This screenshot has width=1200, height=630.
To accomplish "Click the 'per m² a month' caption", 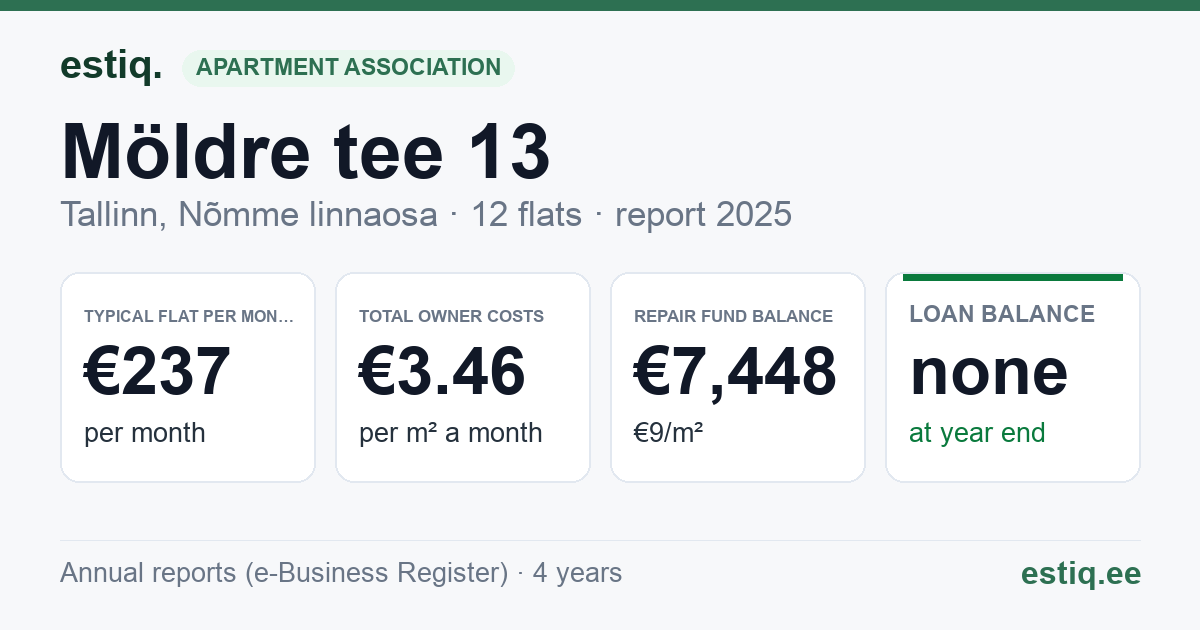I will [x=451, y=433].
